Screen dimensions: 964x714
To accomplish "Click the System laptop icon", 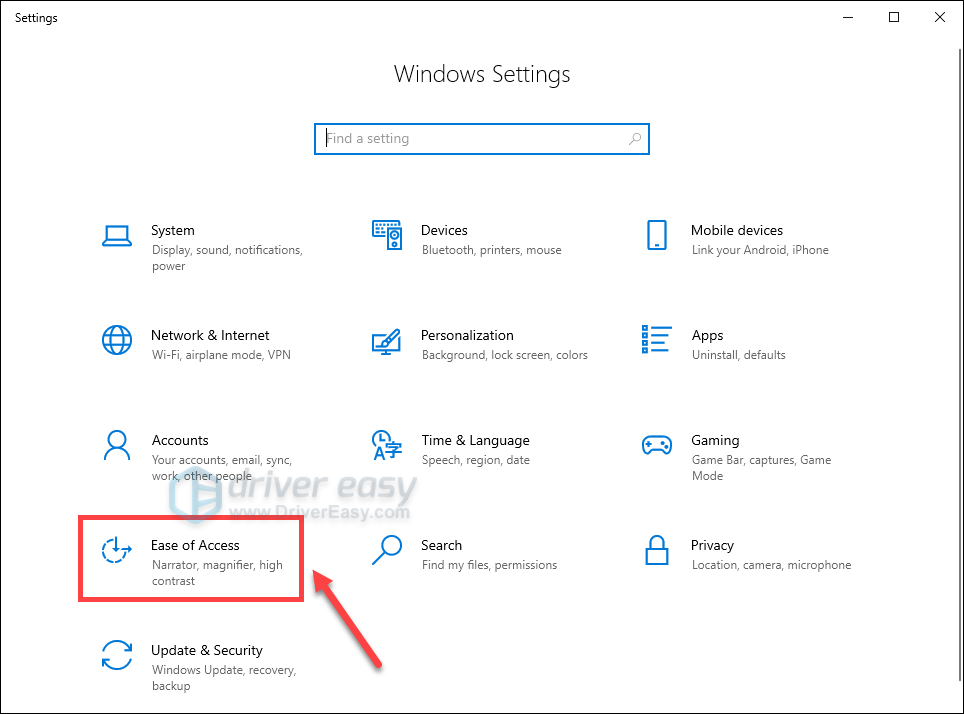I will pyautogui.click(x=117, y=236).
